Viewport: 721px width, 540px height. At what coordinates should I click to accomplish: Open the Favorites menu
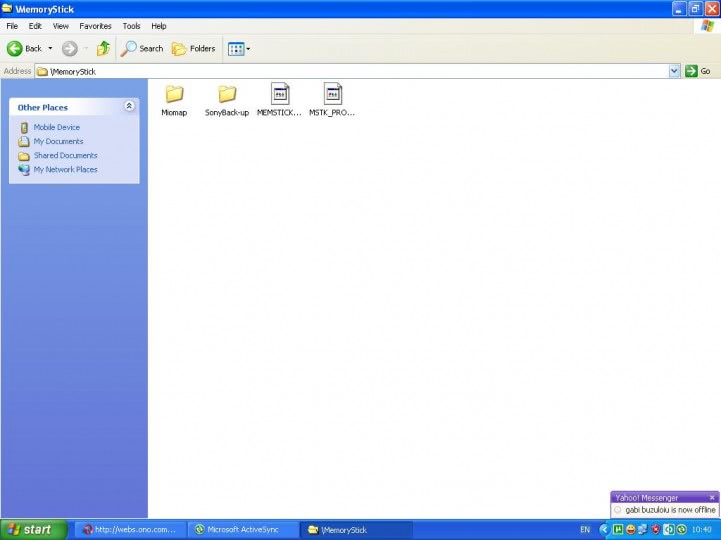coord(96,26)
